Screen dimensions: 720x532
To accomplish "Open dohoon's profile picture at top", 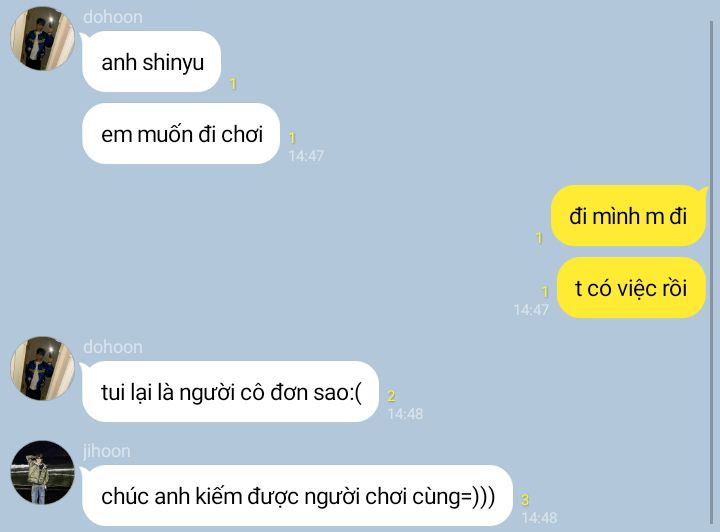I will 42,39.
